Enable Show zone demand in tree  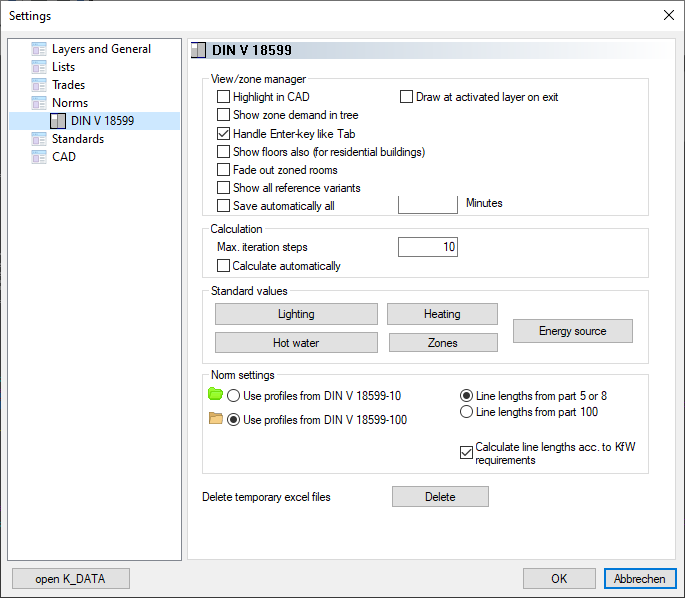(x=223, y=114)
